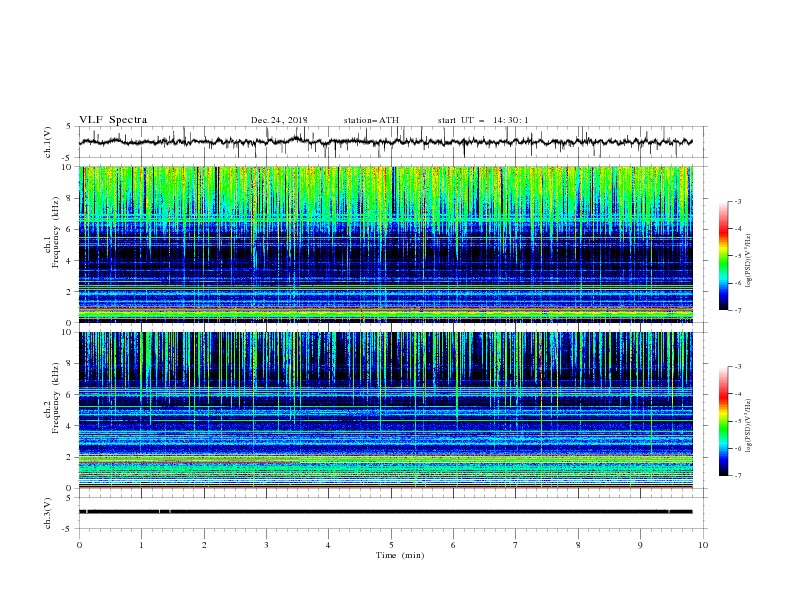Click the ch.3 voltage black trace

click(385, 512)
